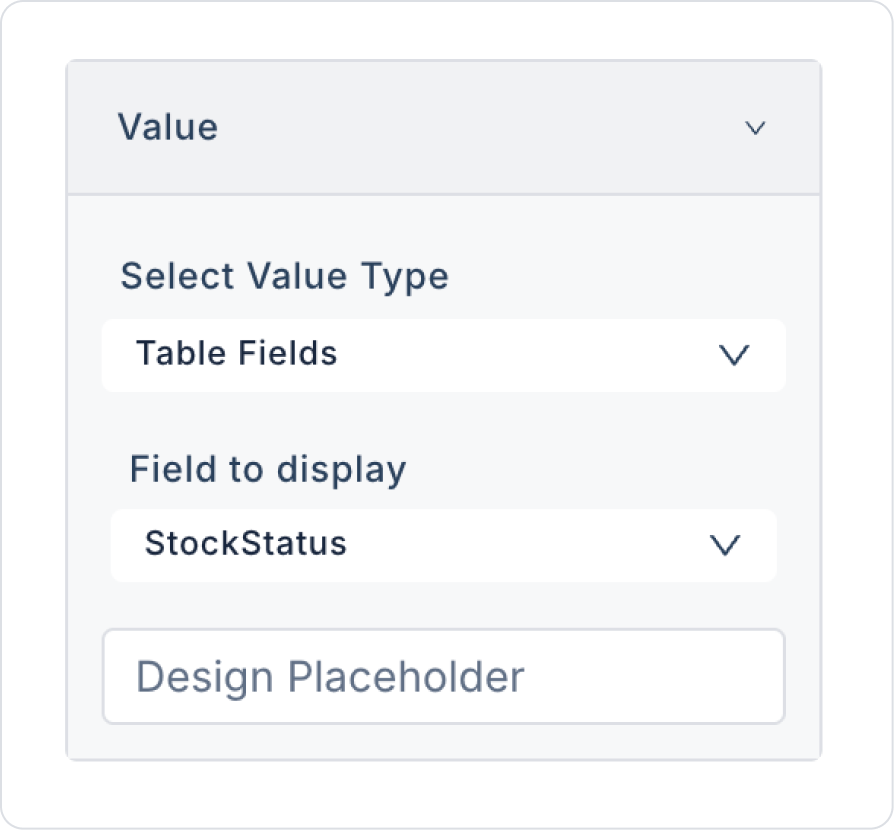The width and height of the screenshot is (894, 830).
Task: Change the displayed field from StockStatus
Action: 443,545
